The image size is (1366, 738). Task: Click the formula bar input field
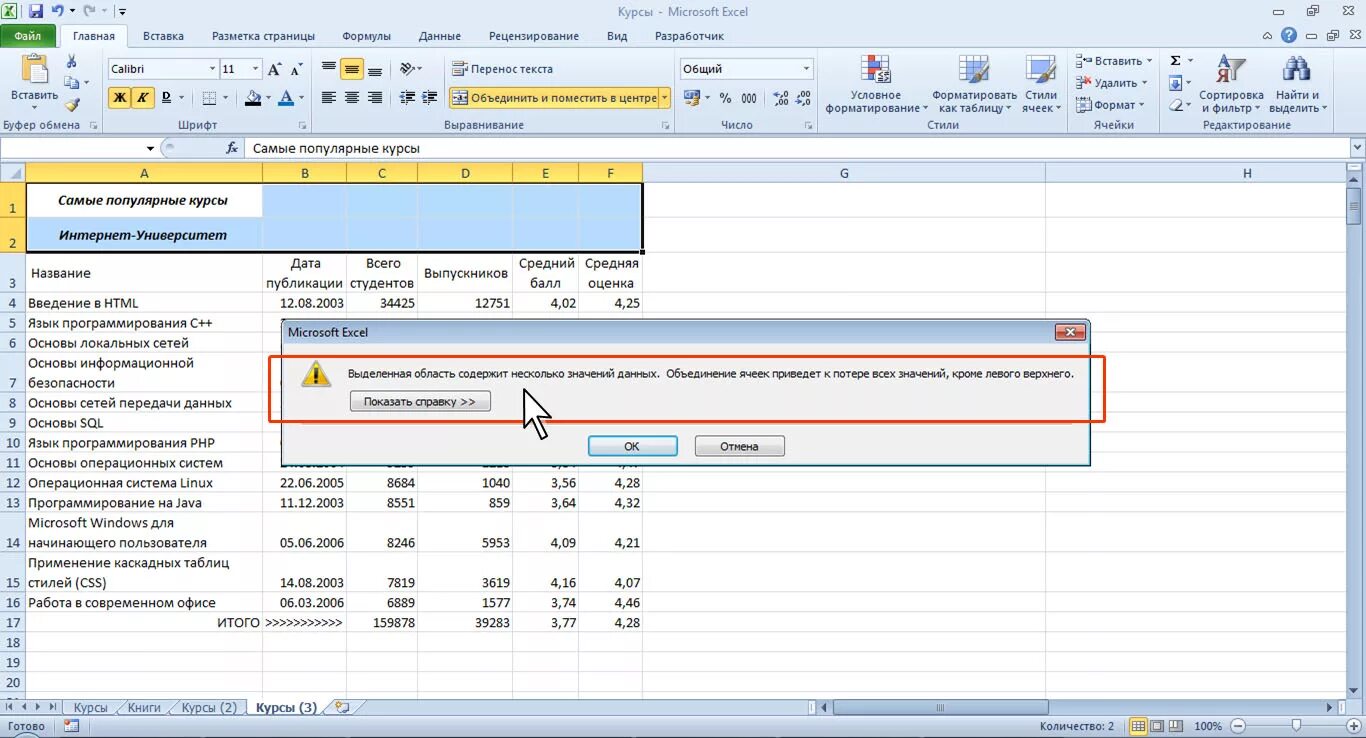click(x=795, y=148)
